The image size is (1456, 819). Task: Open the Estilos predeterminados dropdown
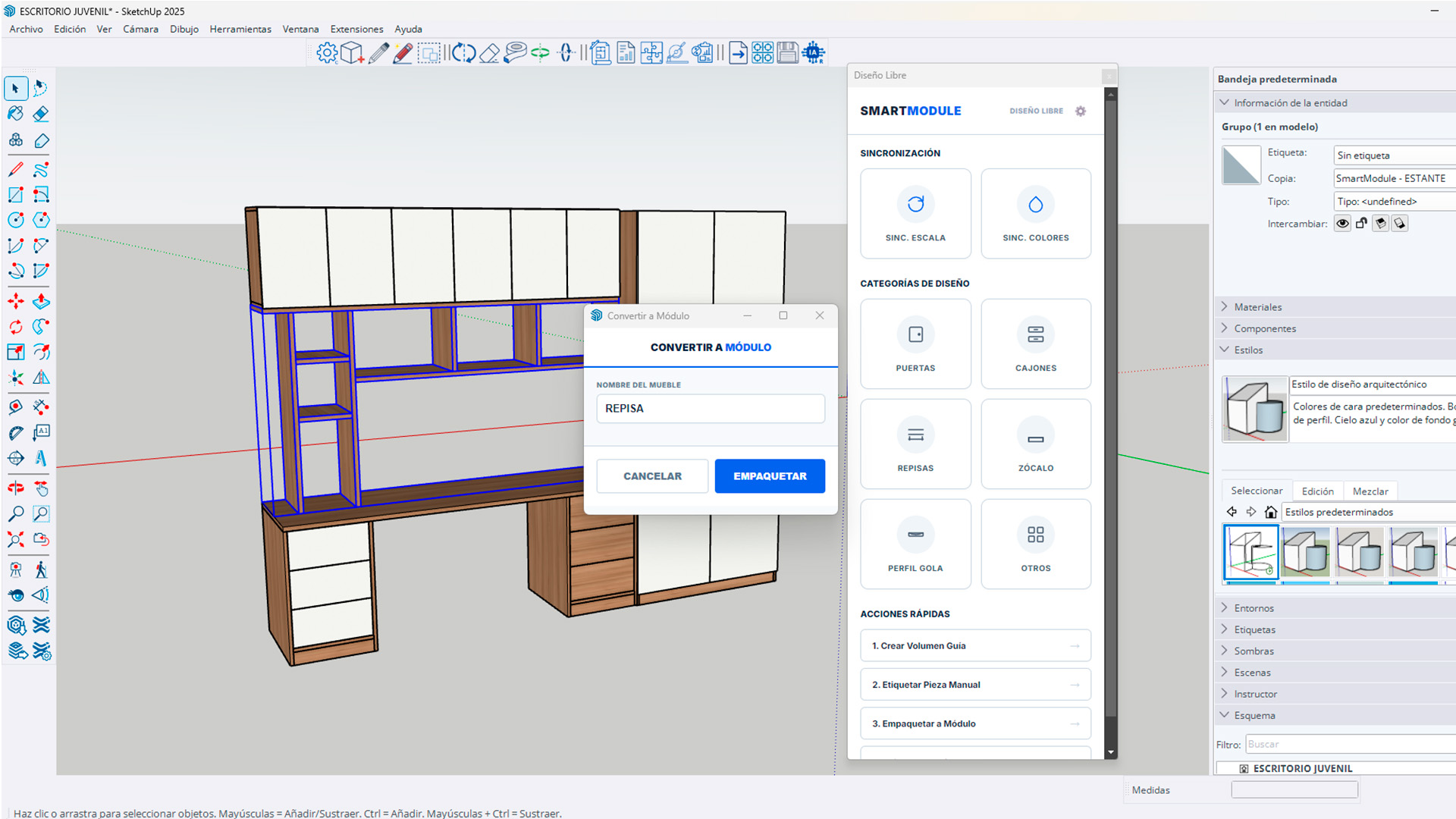click(1369, 512)
